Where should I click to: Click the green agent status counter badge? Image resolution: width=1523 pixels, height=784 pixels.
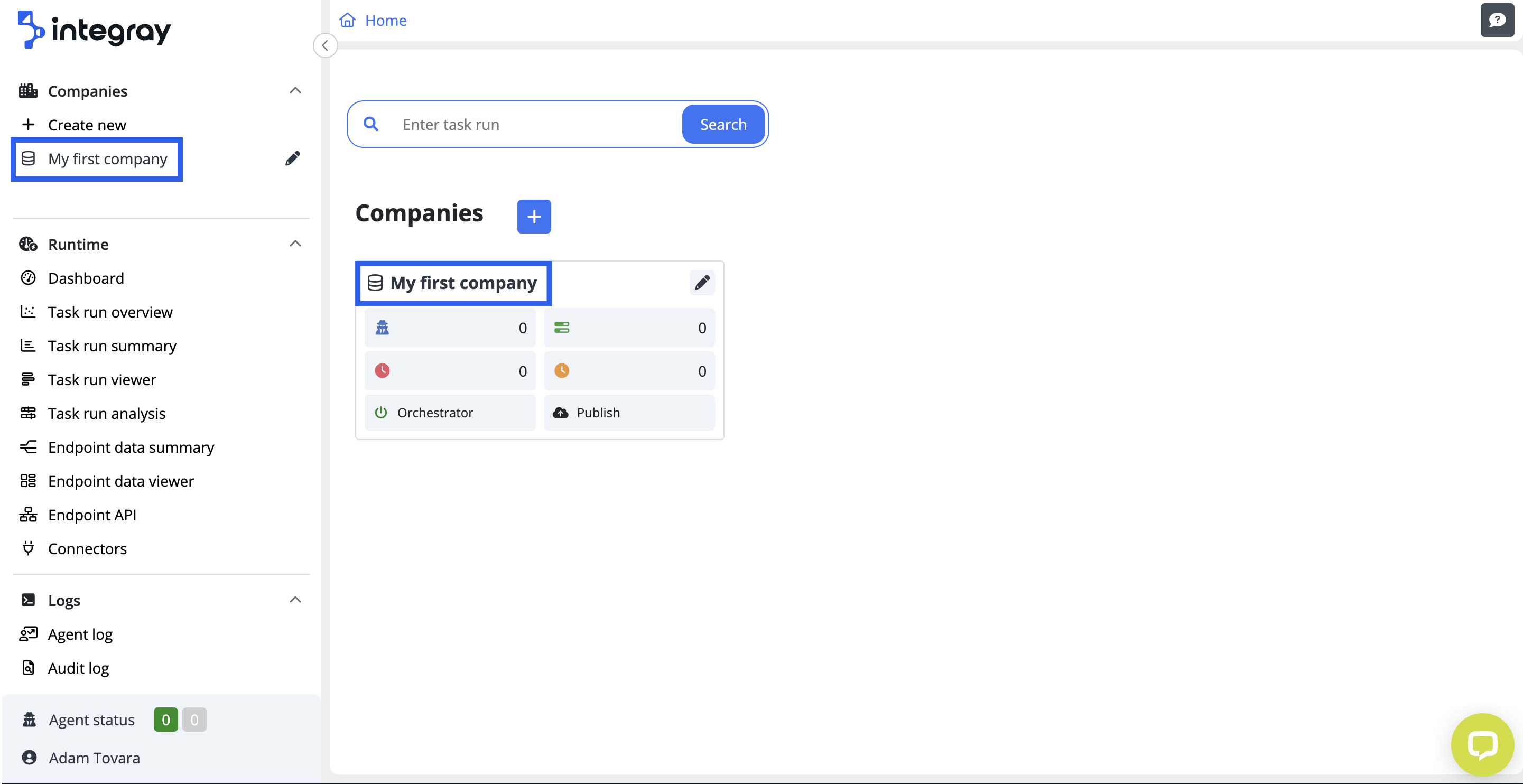(x=165, y=720)
